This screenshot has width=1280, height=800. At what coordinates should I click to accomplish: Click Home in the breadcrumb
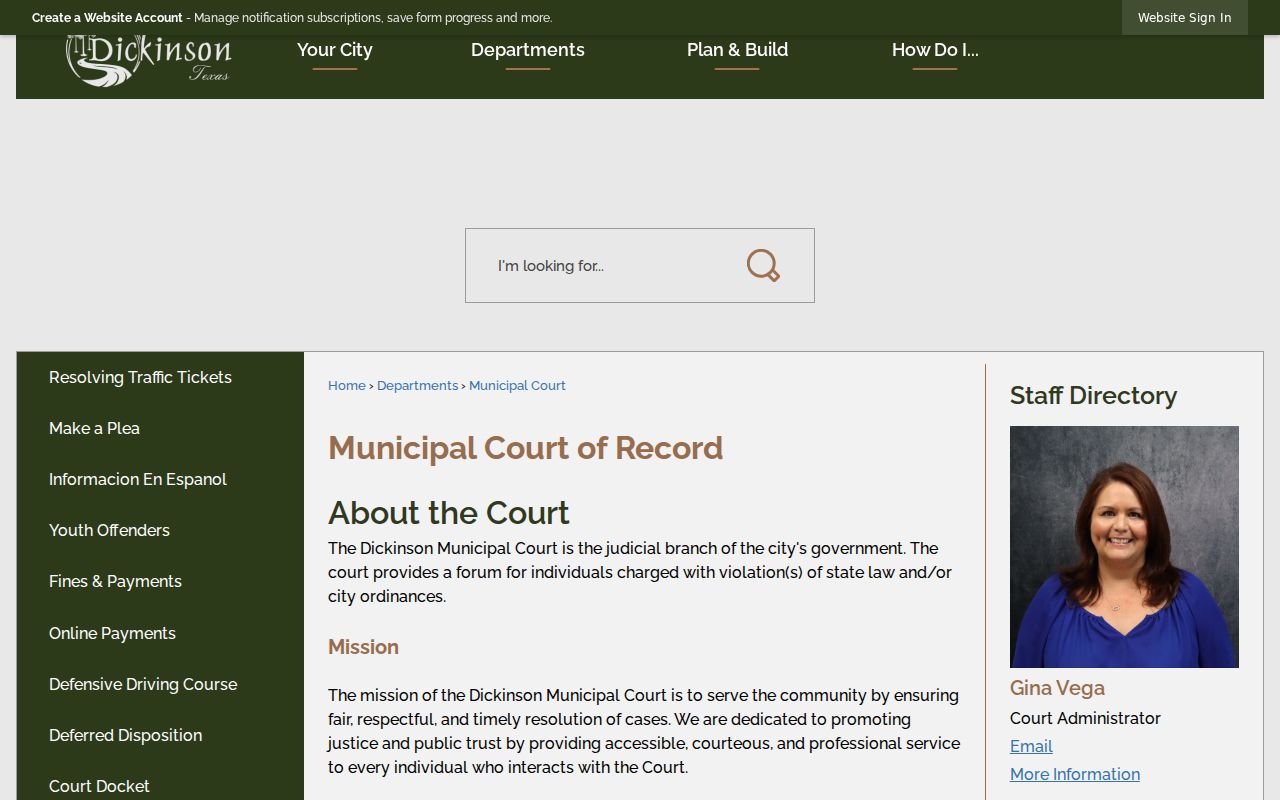click(x=347, y=385)
